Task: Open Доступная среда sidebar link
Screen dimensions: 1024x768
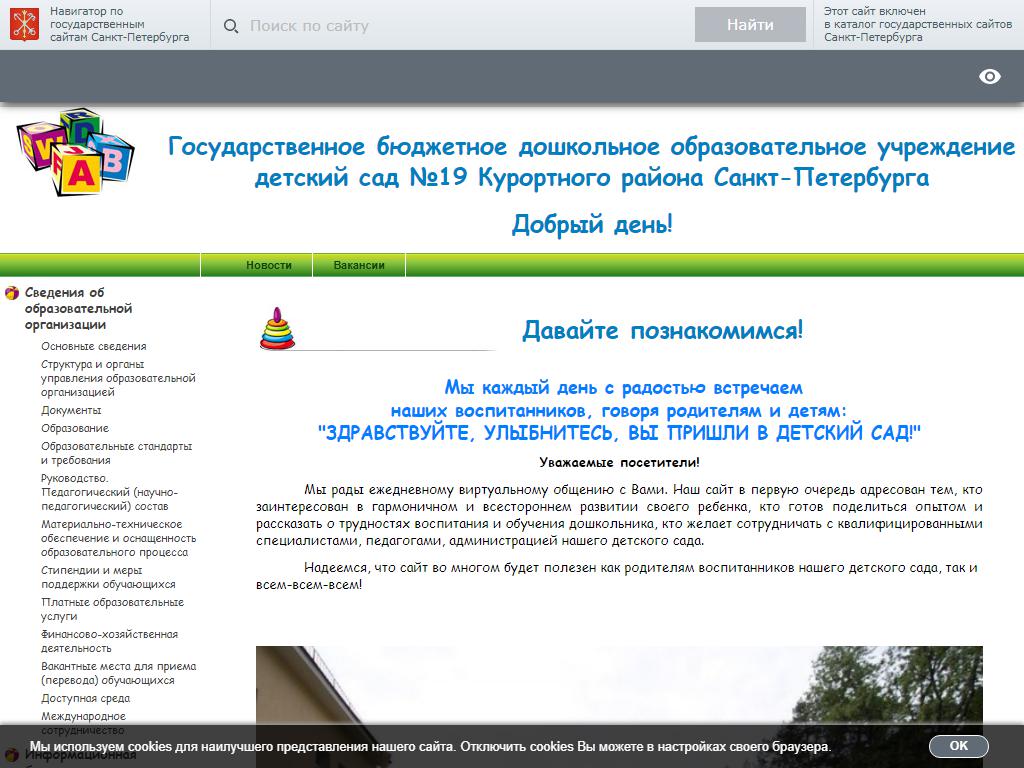Action: 85,698
